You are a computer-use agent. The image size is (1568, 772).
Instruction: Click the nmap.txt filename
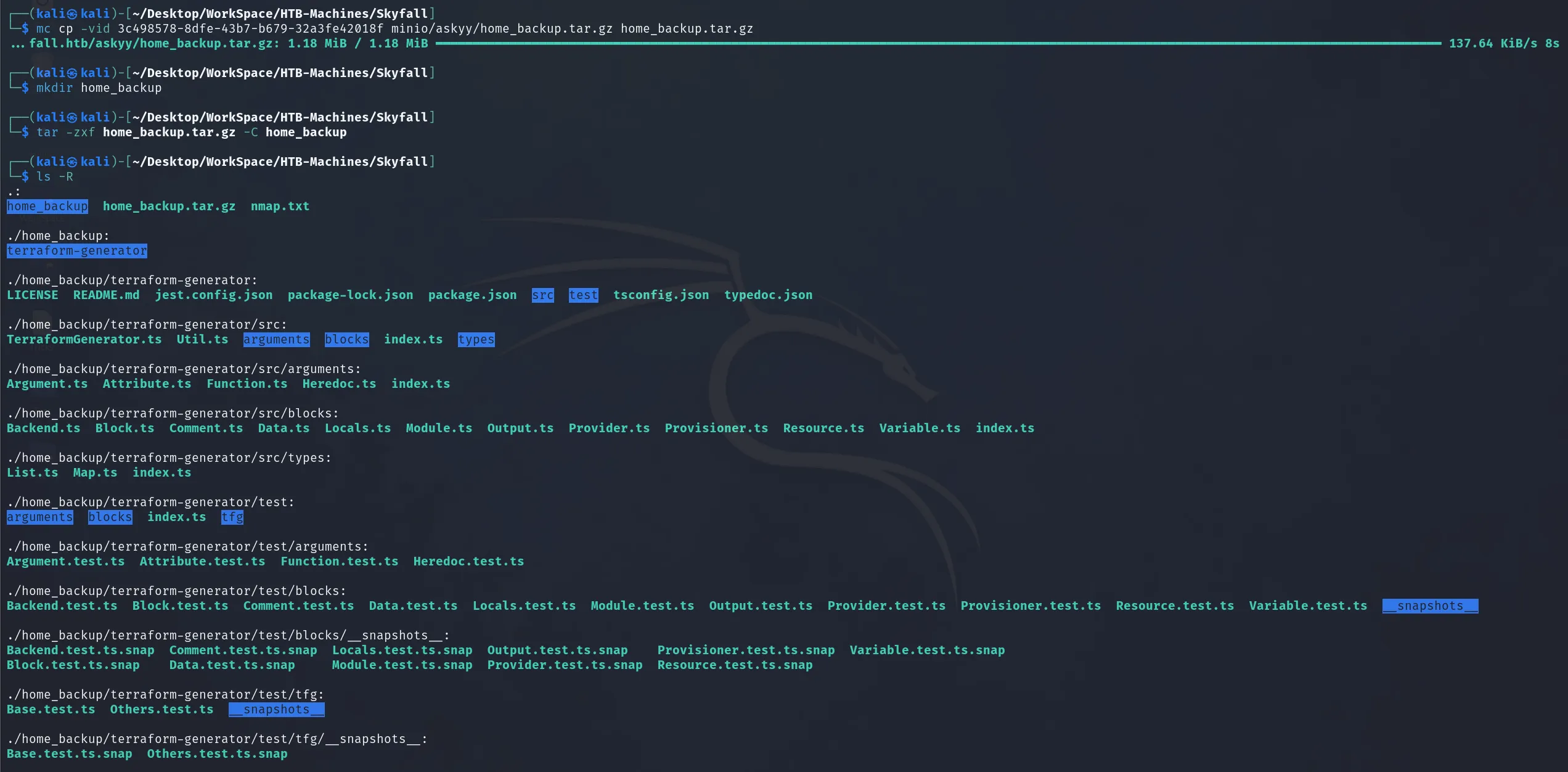coord(280,207)
